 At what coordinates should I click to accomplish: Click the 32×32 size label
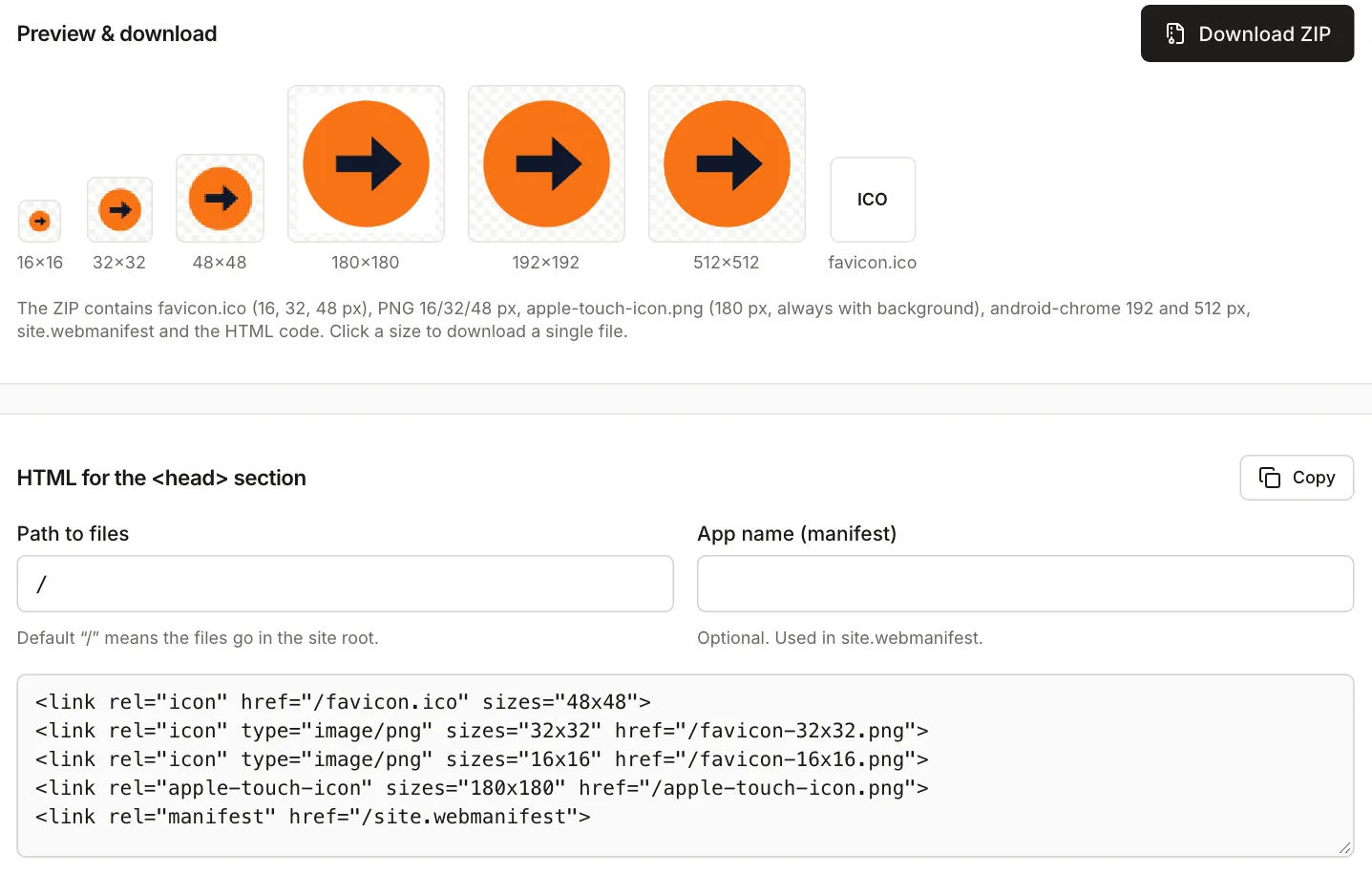tap(119, 263)
